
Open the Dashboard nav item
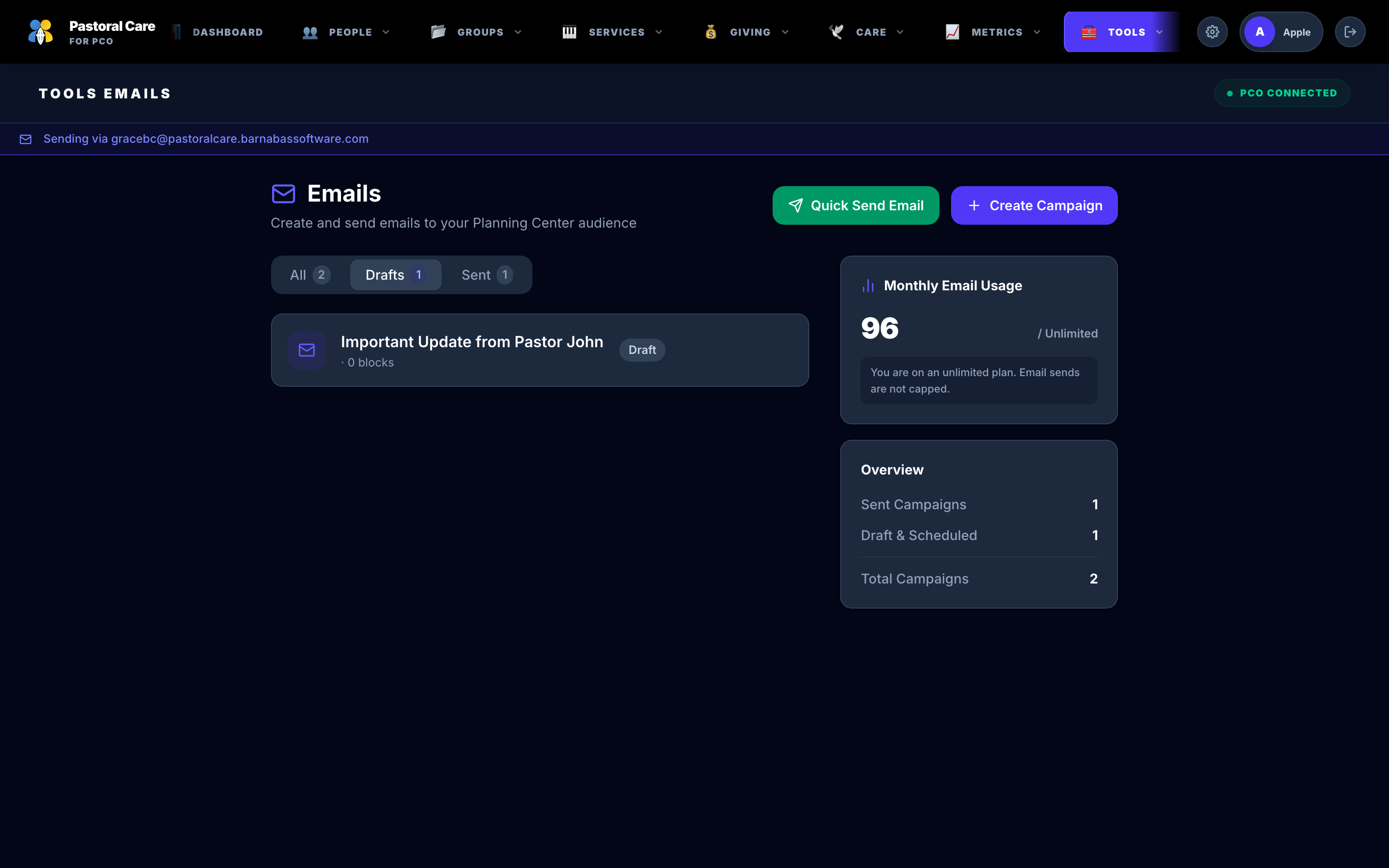point(218,32)
